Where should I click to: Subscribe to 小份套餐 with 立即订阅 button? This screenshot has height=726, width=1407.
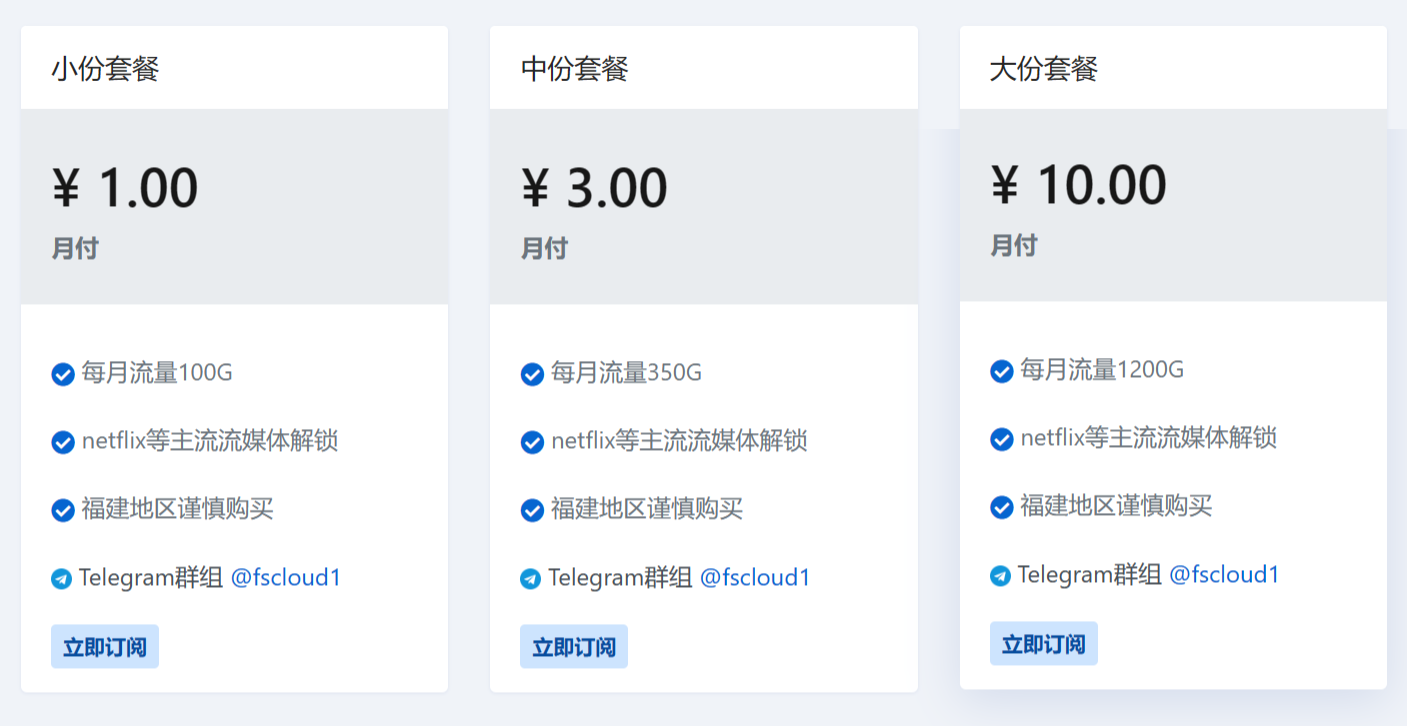click(105, 646)
